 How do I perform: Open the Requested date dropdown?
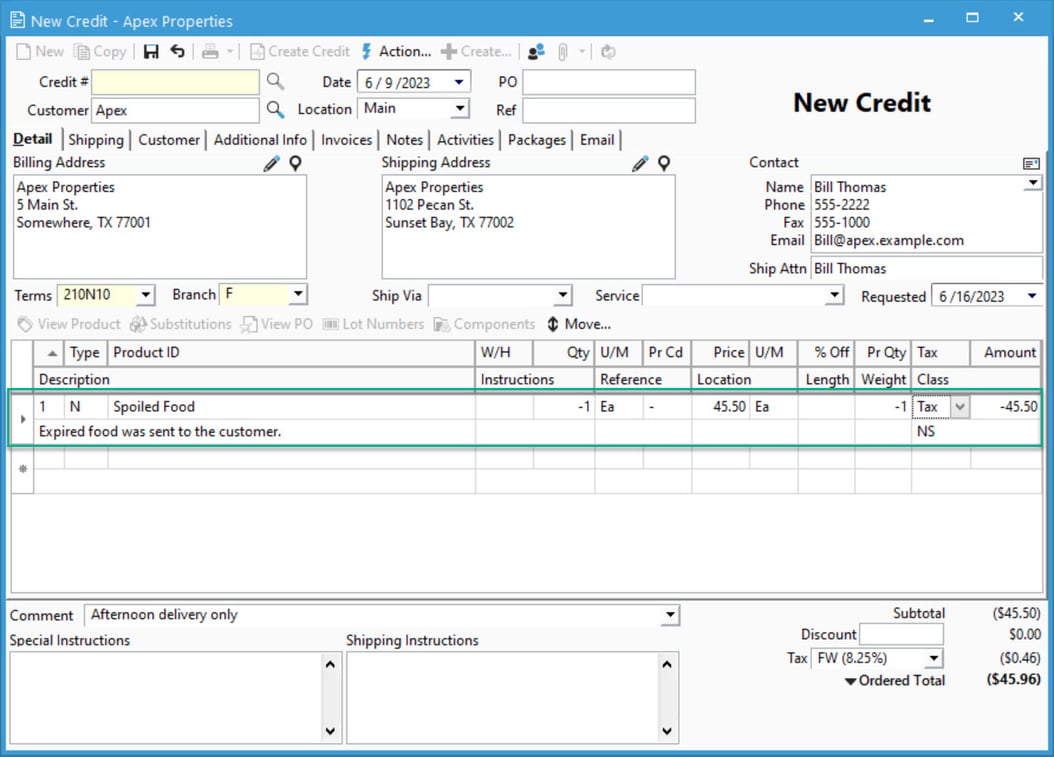pyautogui.click(x=1032, y=296)
